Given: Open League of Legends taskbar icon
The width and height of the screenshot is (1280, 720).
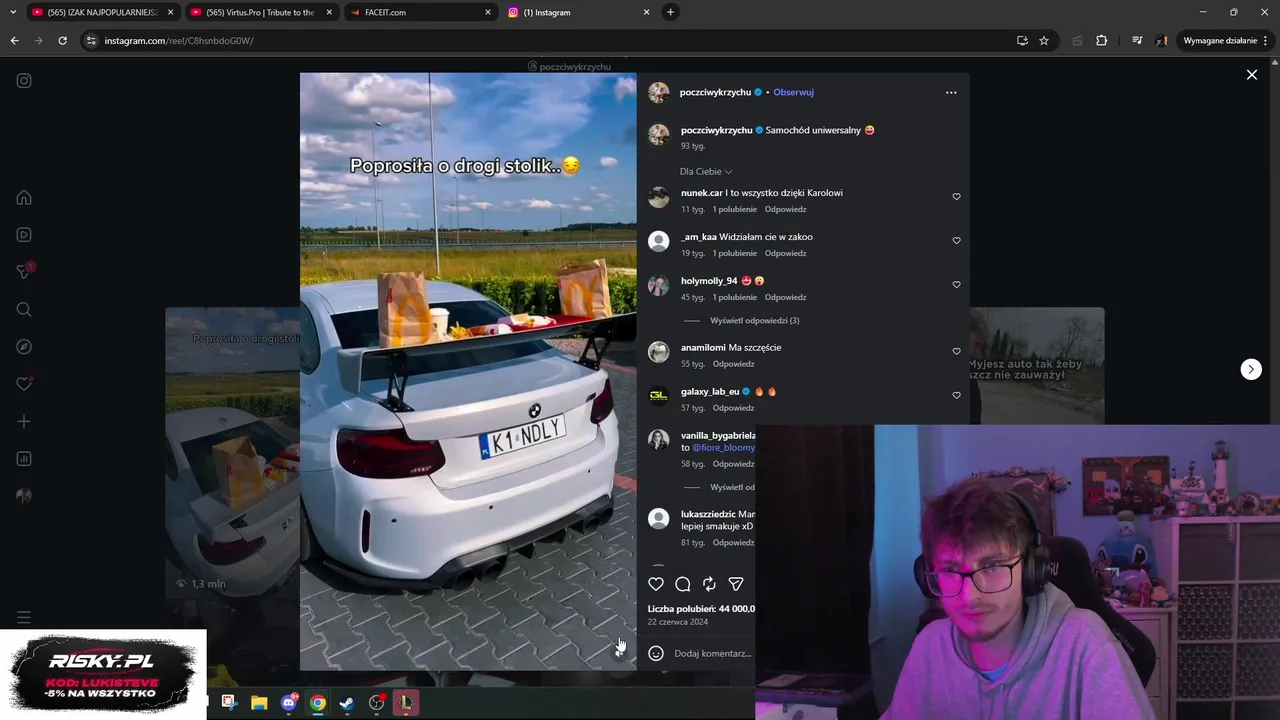Looking at the screenshot, I should click(406, 703).
